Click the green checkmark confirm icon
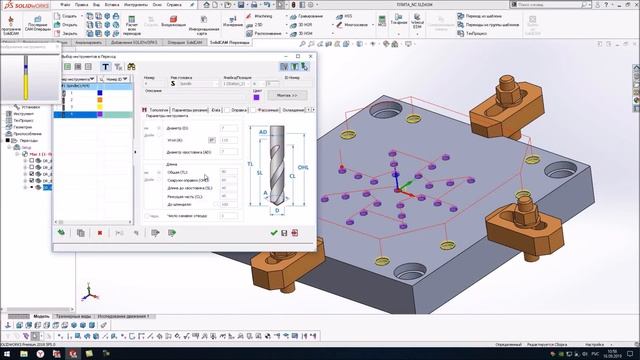The width and height of the screenshot is (640, 360). [274, 233]
